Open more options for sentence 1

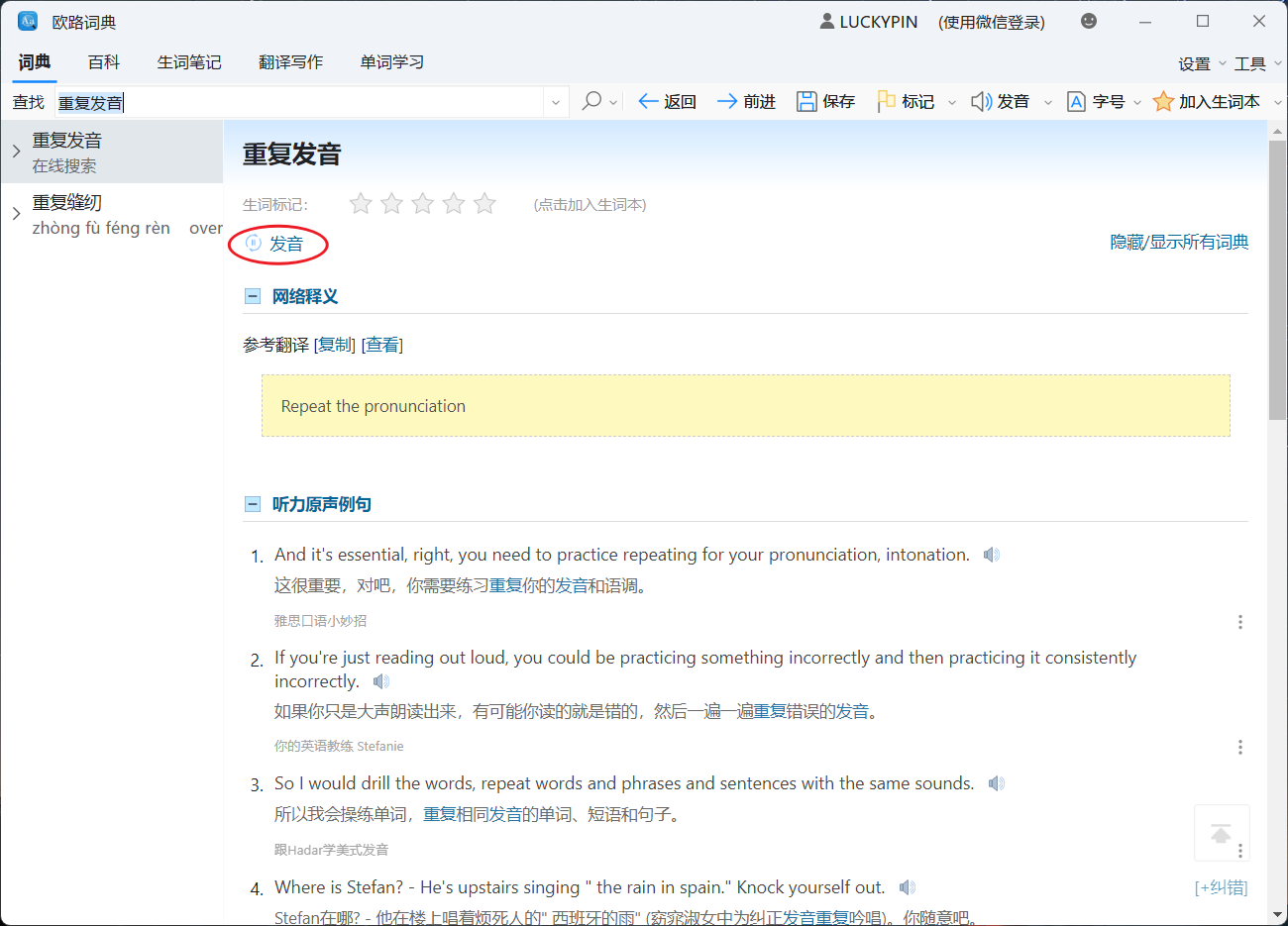tap(1239, 622)
